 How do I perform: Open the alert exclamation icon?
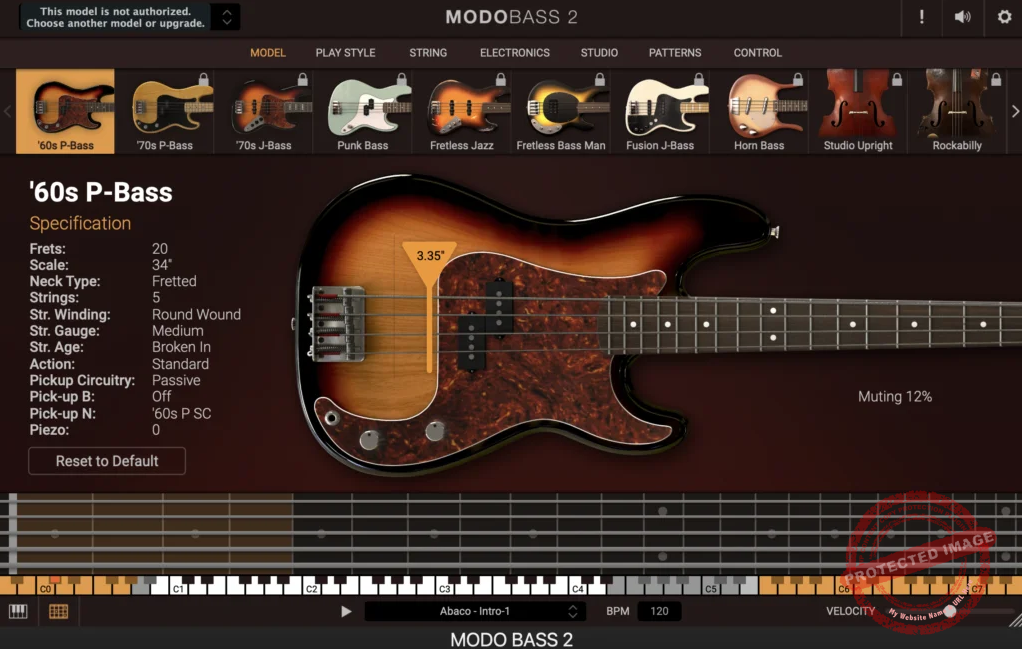coord(922,17)
